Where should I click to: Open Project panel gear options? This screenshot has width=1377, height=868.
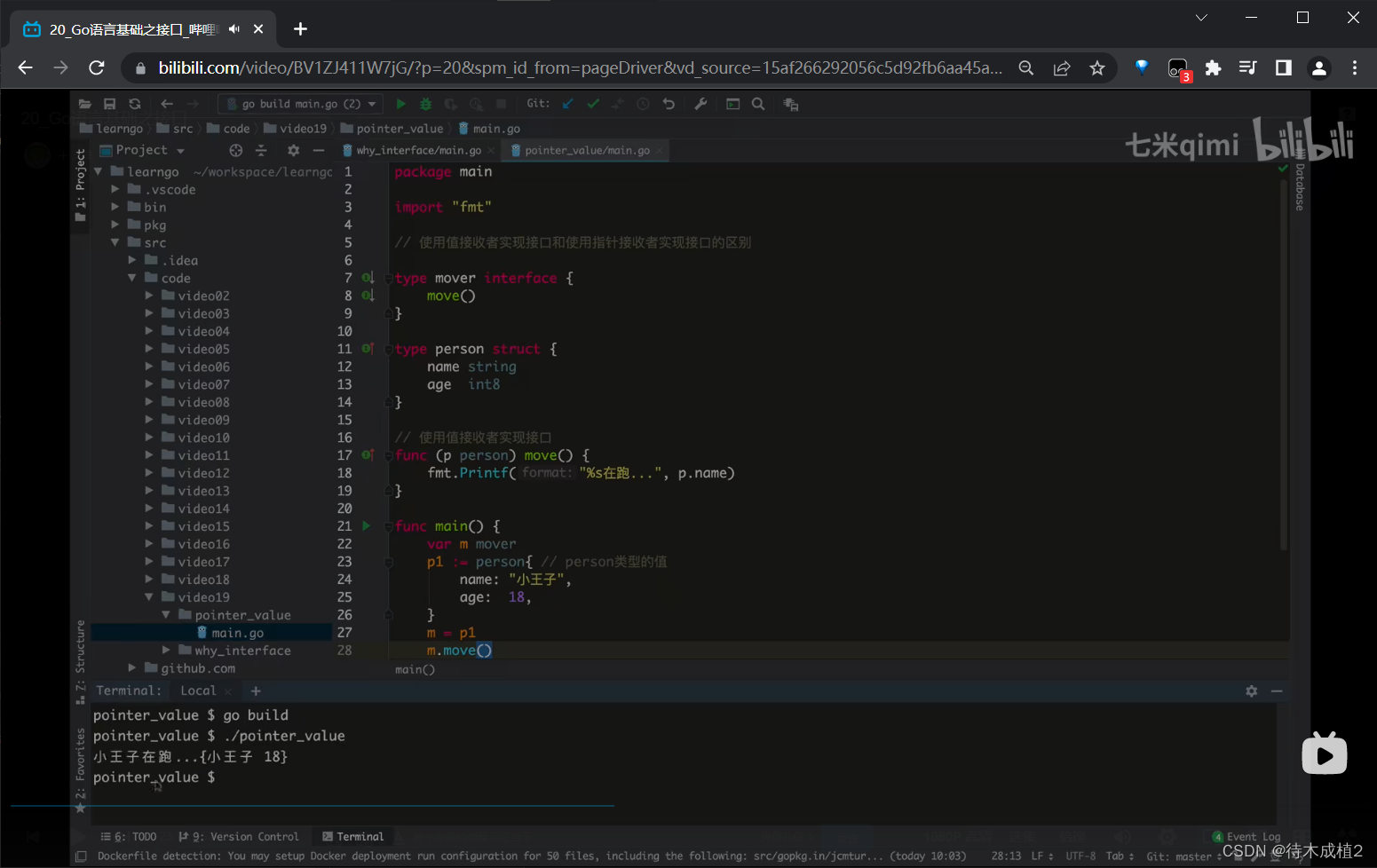point(294,150)
